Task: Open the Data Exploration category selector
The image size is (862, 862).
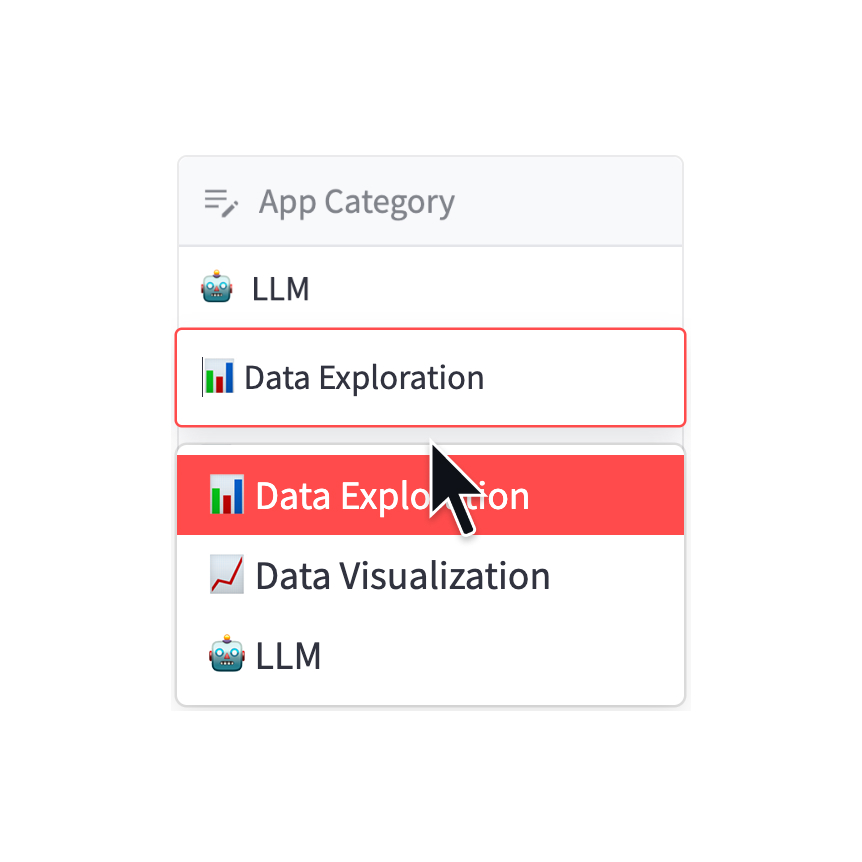Action: pyautogui.click(x=430, y=377)
